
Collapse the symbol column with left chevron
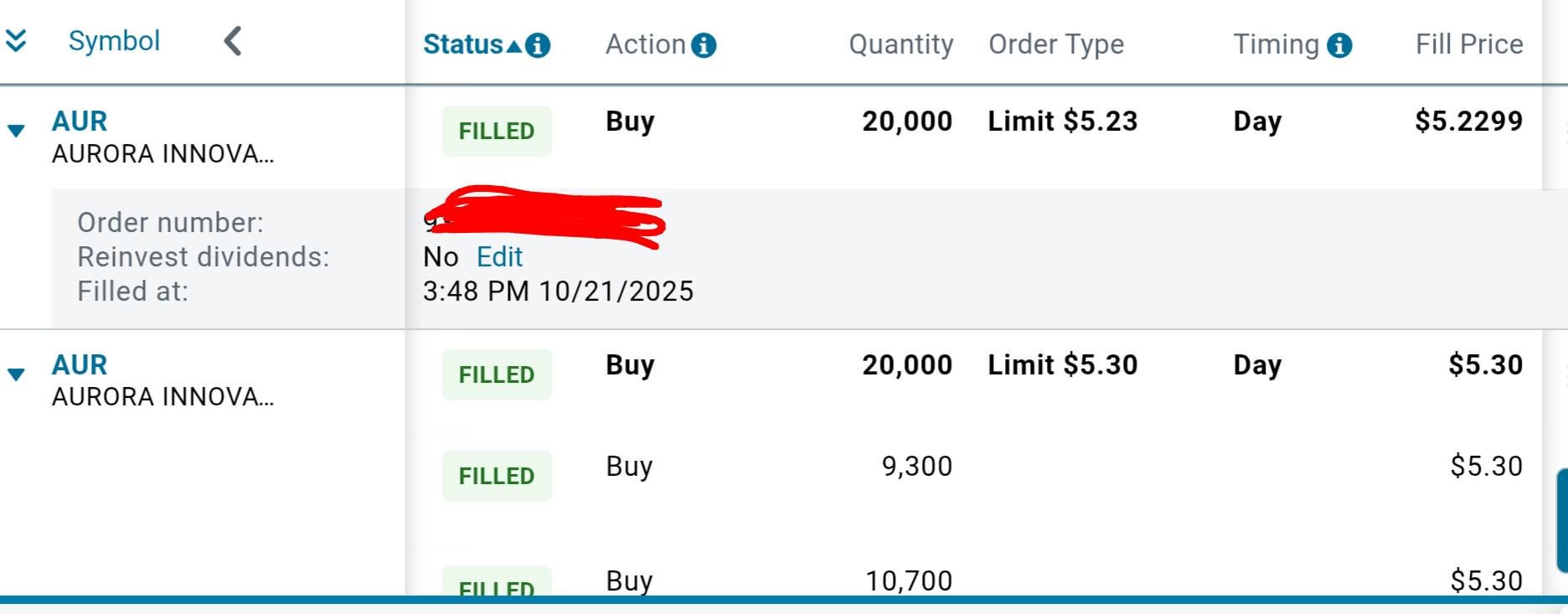[233, 40]
